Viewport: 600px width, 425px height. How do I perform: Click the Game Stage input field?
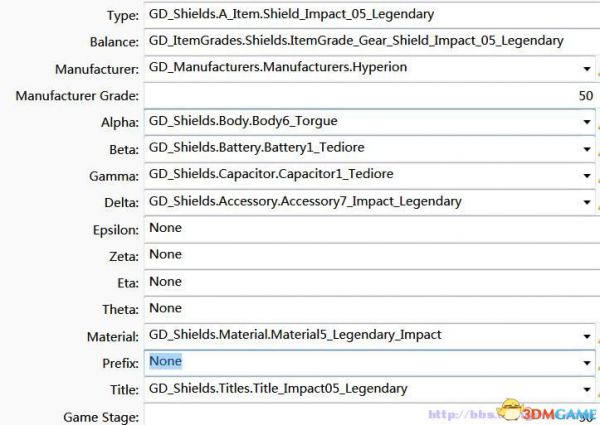click(x=370, y=415)
